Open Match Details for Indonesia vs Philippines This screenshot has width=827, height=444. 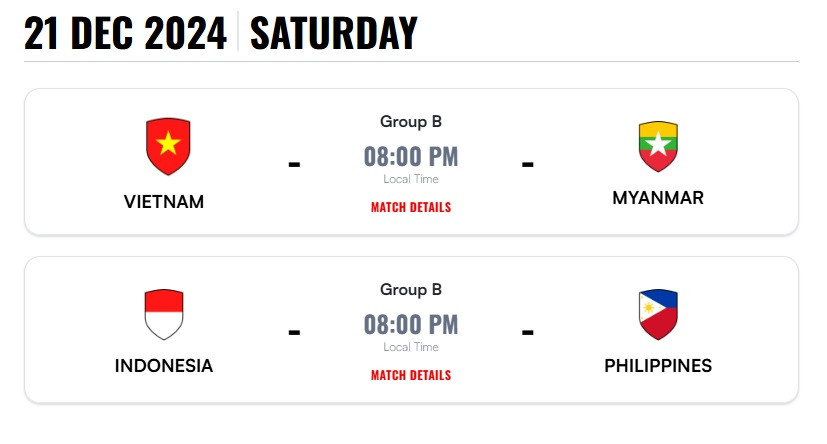coord(411,375)
